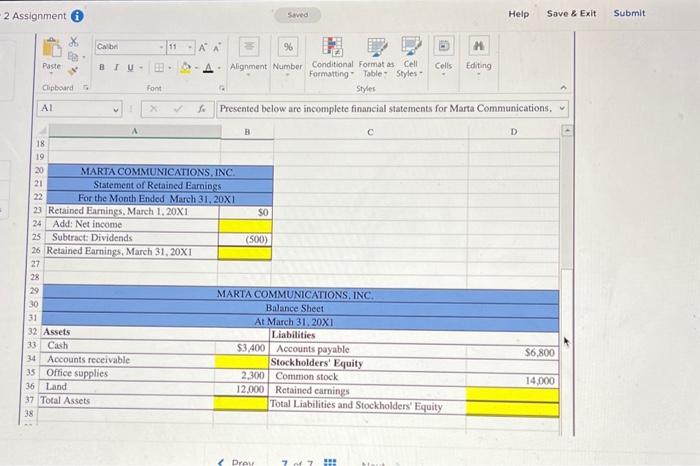Click Save & Exit
Viewport: 700px width, 466px height.
tap(571, 13)
